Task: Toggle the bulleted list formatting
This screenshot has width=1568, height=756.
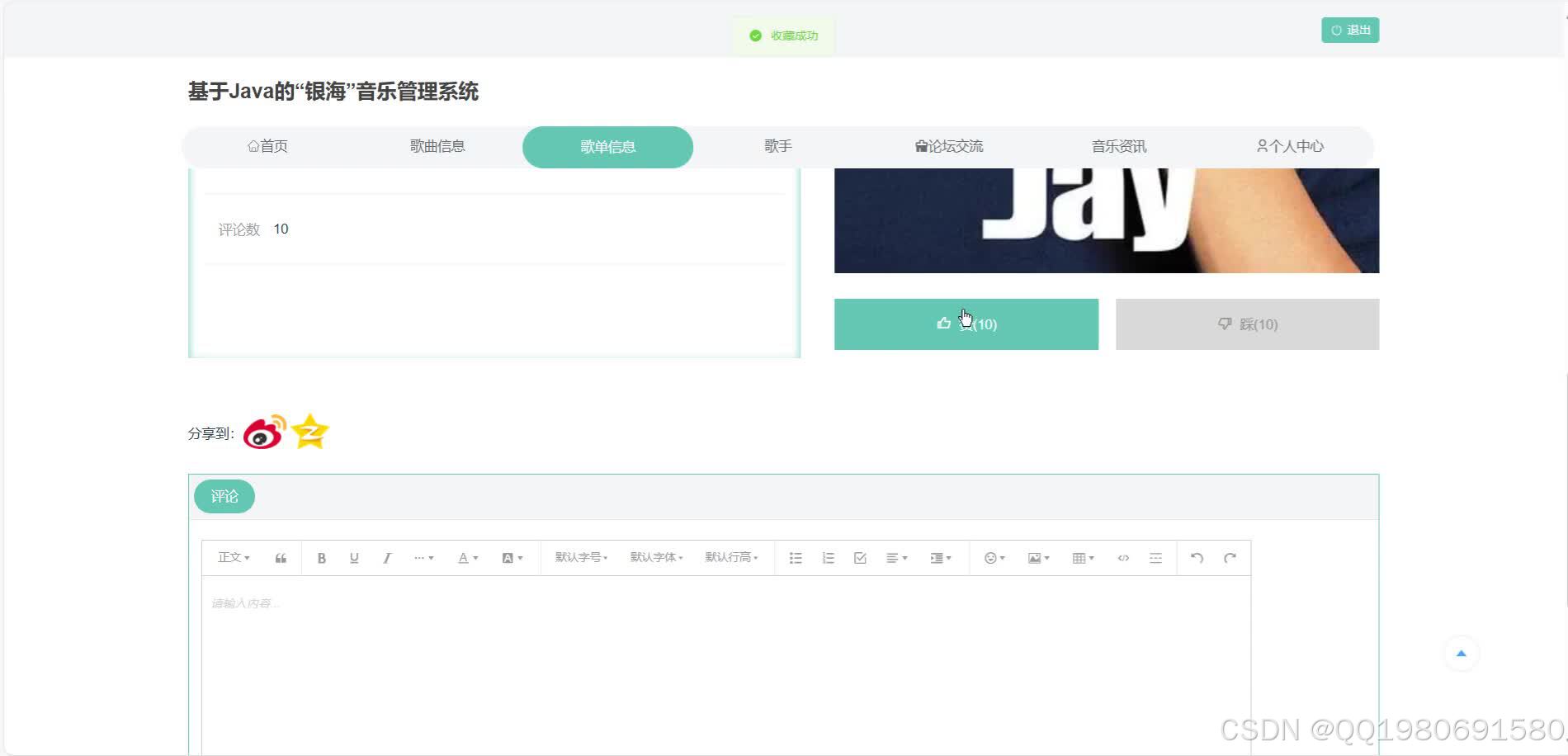Action: click(795, 557)
